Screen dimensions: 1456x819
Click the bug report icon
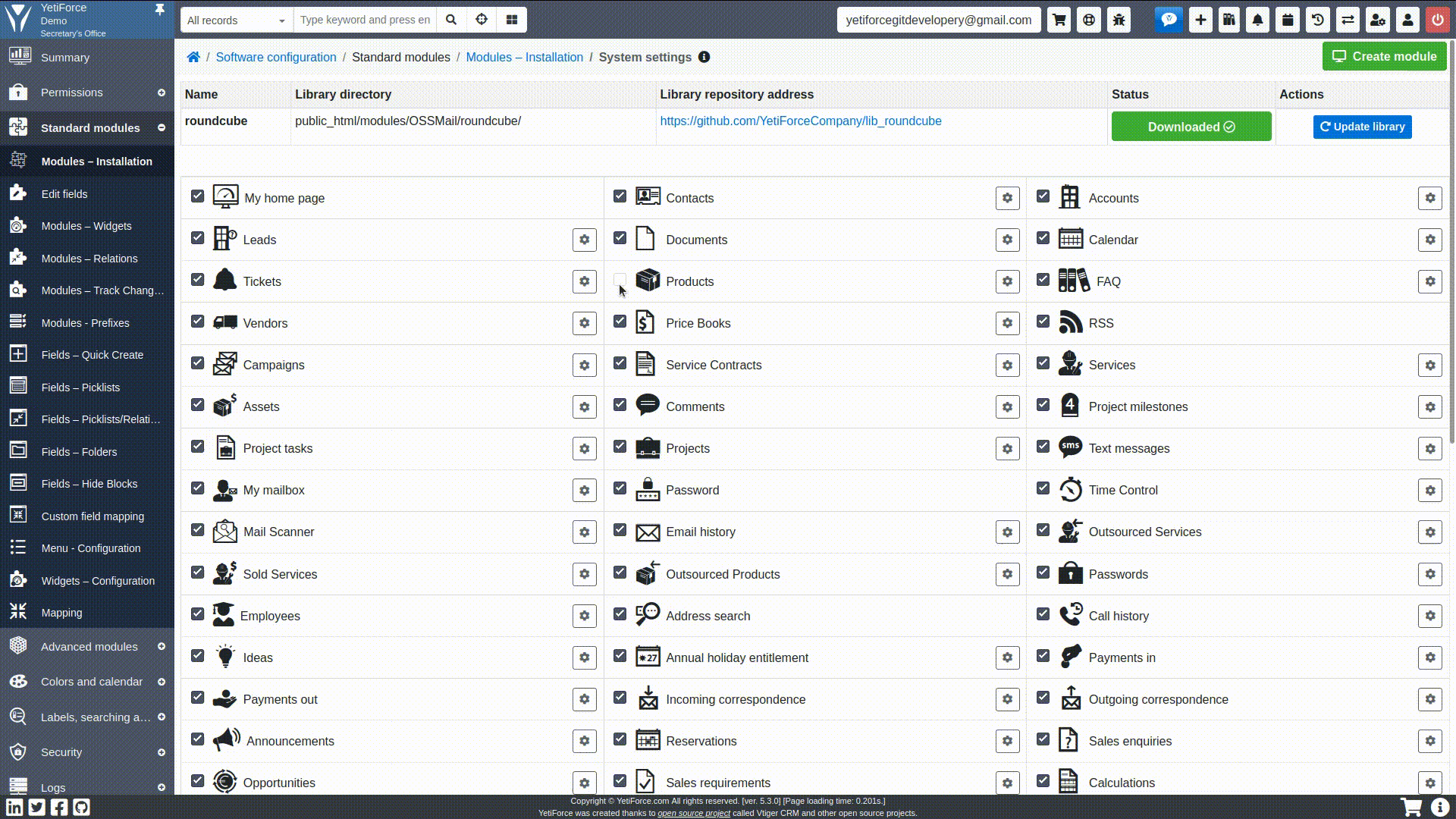click(x=1119, y=20)
